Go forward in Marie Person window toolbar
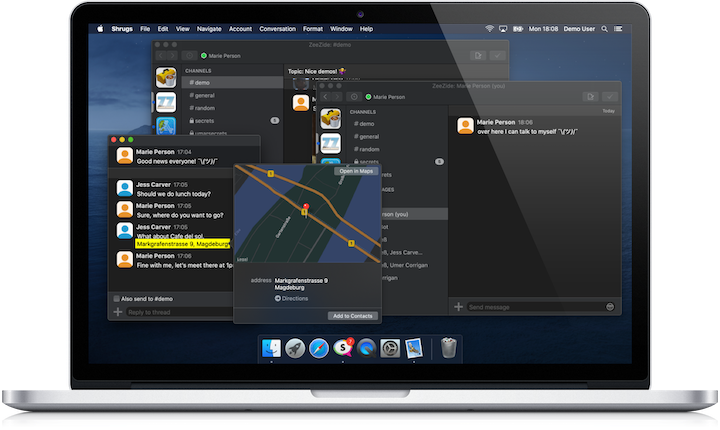The height and width of the screenshot is (430, 720). pos(337,97)
